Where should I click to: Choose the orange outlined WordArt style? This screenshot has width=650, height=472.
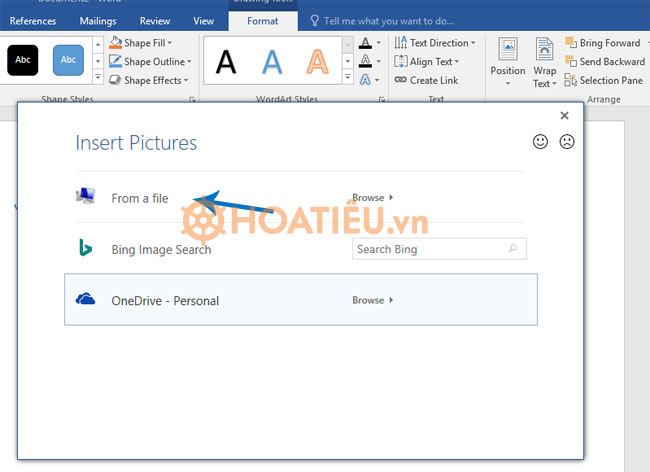click(317, 62)
